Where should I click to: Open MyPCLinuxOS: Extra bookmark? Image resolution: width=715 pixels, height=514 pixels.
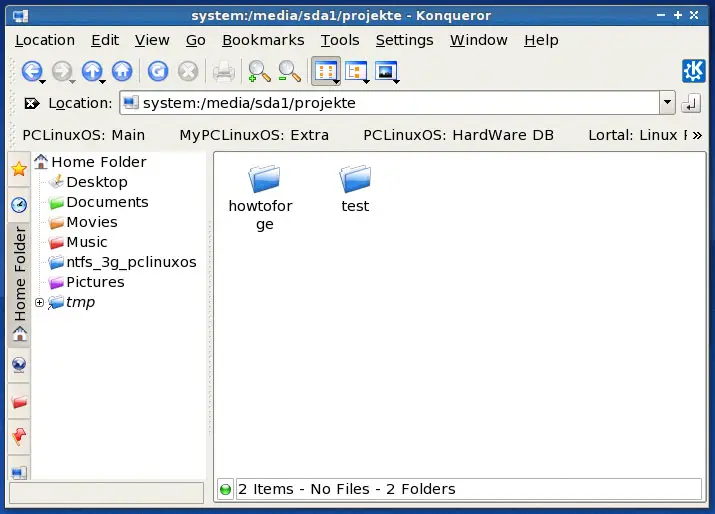[x=254, y=135]
